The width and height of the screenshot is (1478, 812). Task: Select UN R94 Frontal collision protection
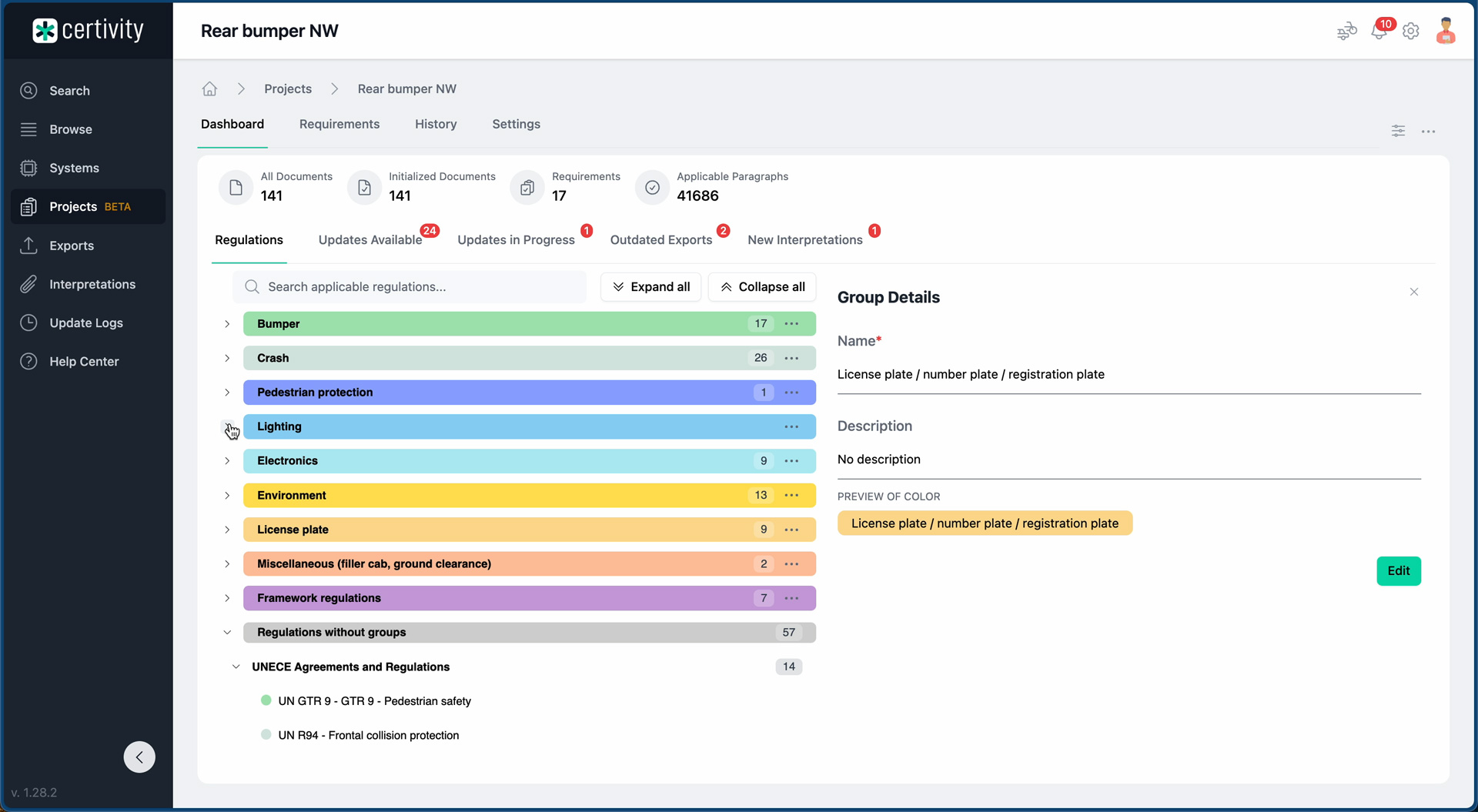(368, 736)
